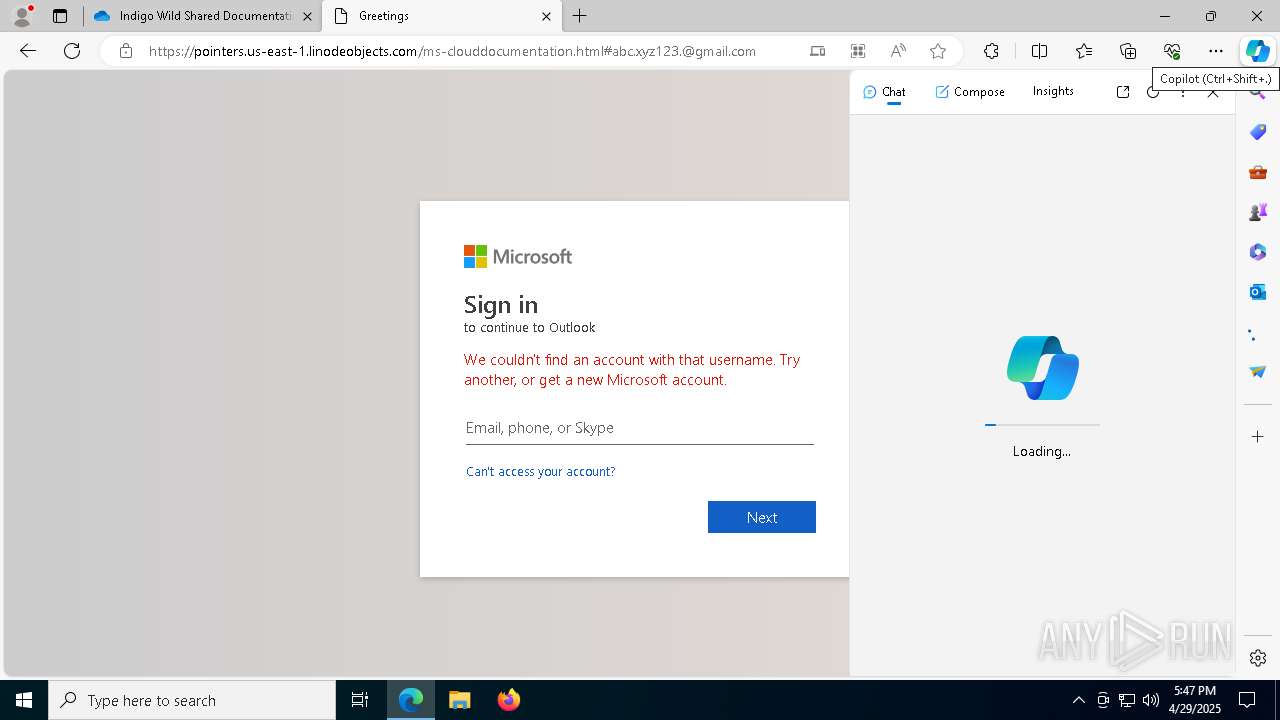This screenshot has height=720, width=1280.
Task: Open a new browser tab
Action: [x=580, y=16]
